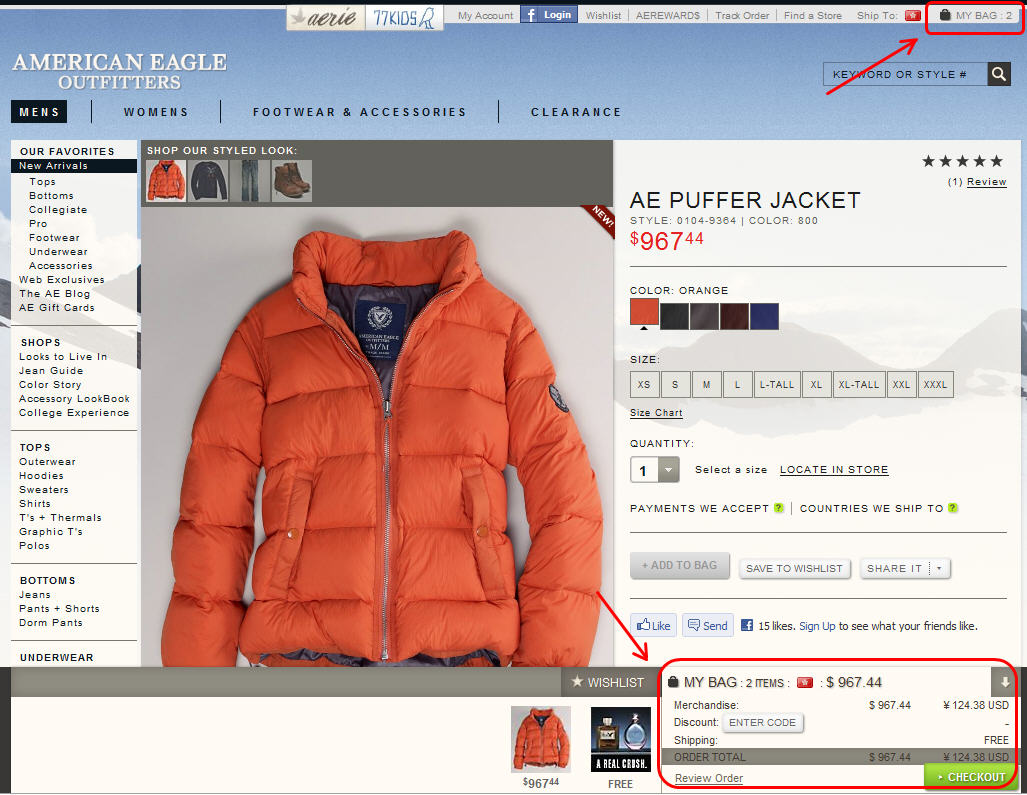This screenshot has height=795, width=1027.
Task: Click the flag icon in My Bag bar
Action: point(805,682)
